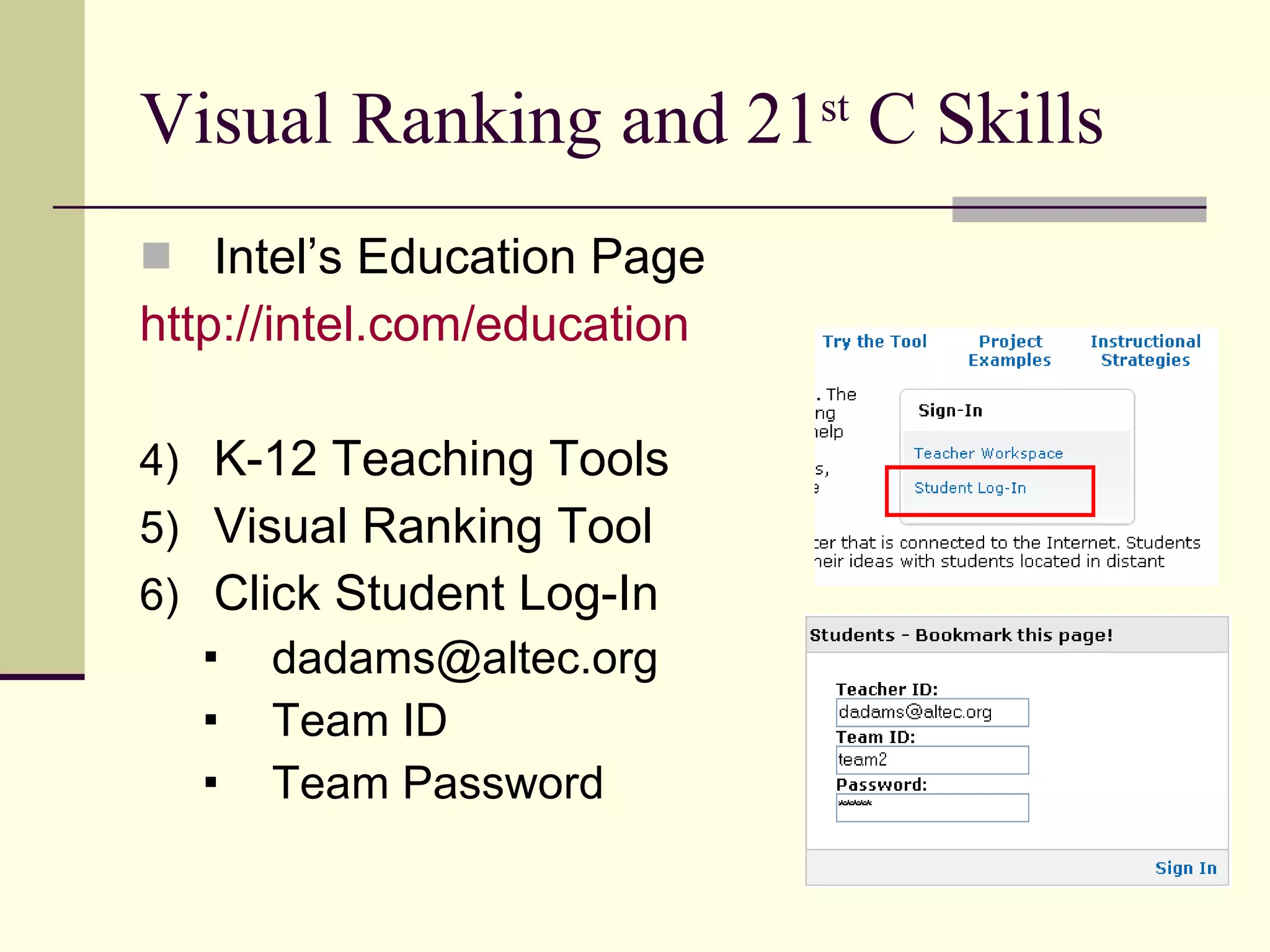Click the Teacher ID: label
This screenshot has width=1270, height=952.
(887, 689)
